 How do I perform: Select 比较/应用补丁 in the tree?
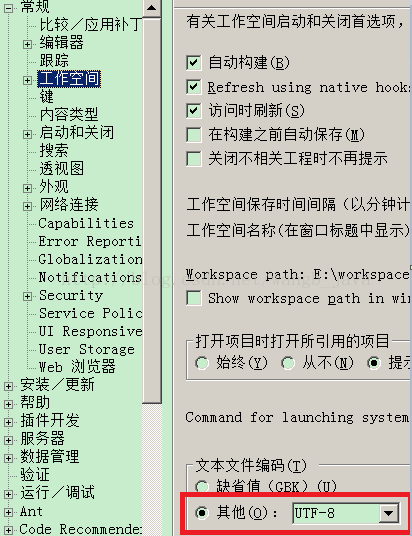point(90,25)
